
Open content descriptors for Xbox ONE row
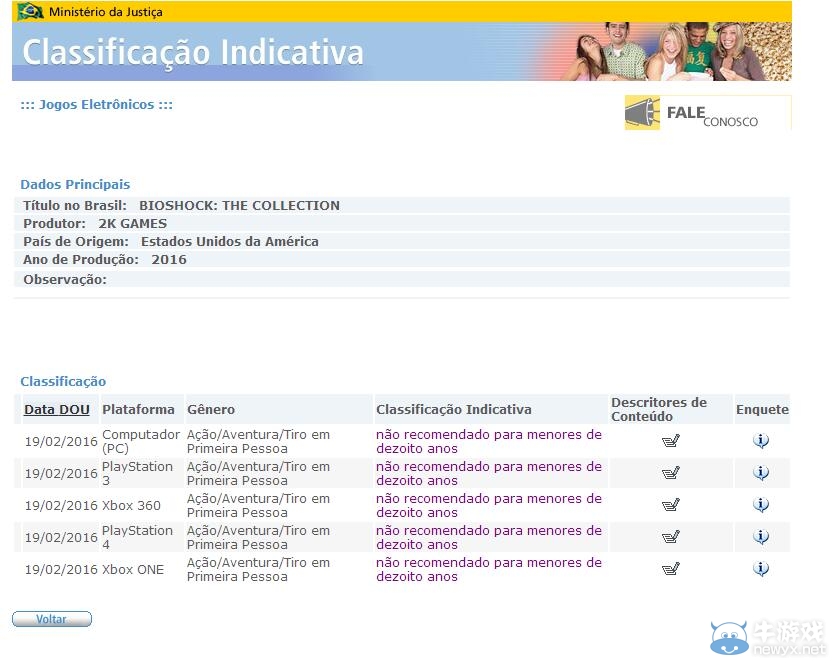pyautogui.click(x=671, y=569)
